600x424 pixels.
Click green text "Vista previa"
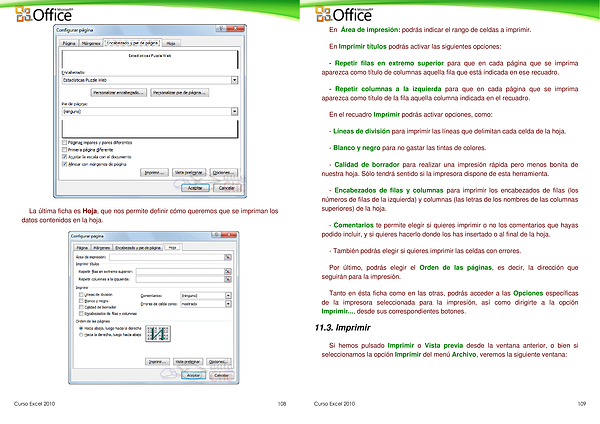coord(443,346)
